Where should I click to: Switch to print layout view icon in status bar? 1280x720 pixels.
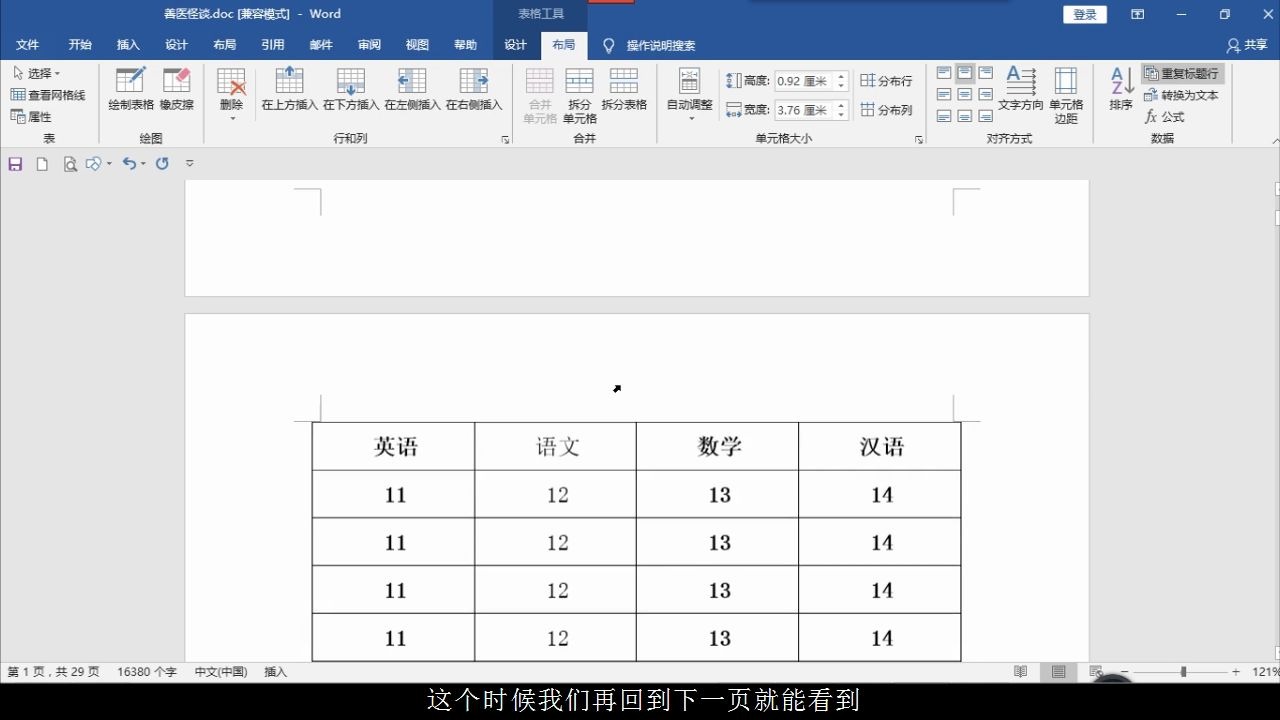[x=1058, y=672]
